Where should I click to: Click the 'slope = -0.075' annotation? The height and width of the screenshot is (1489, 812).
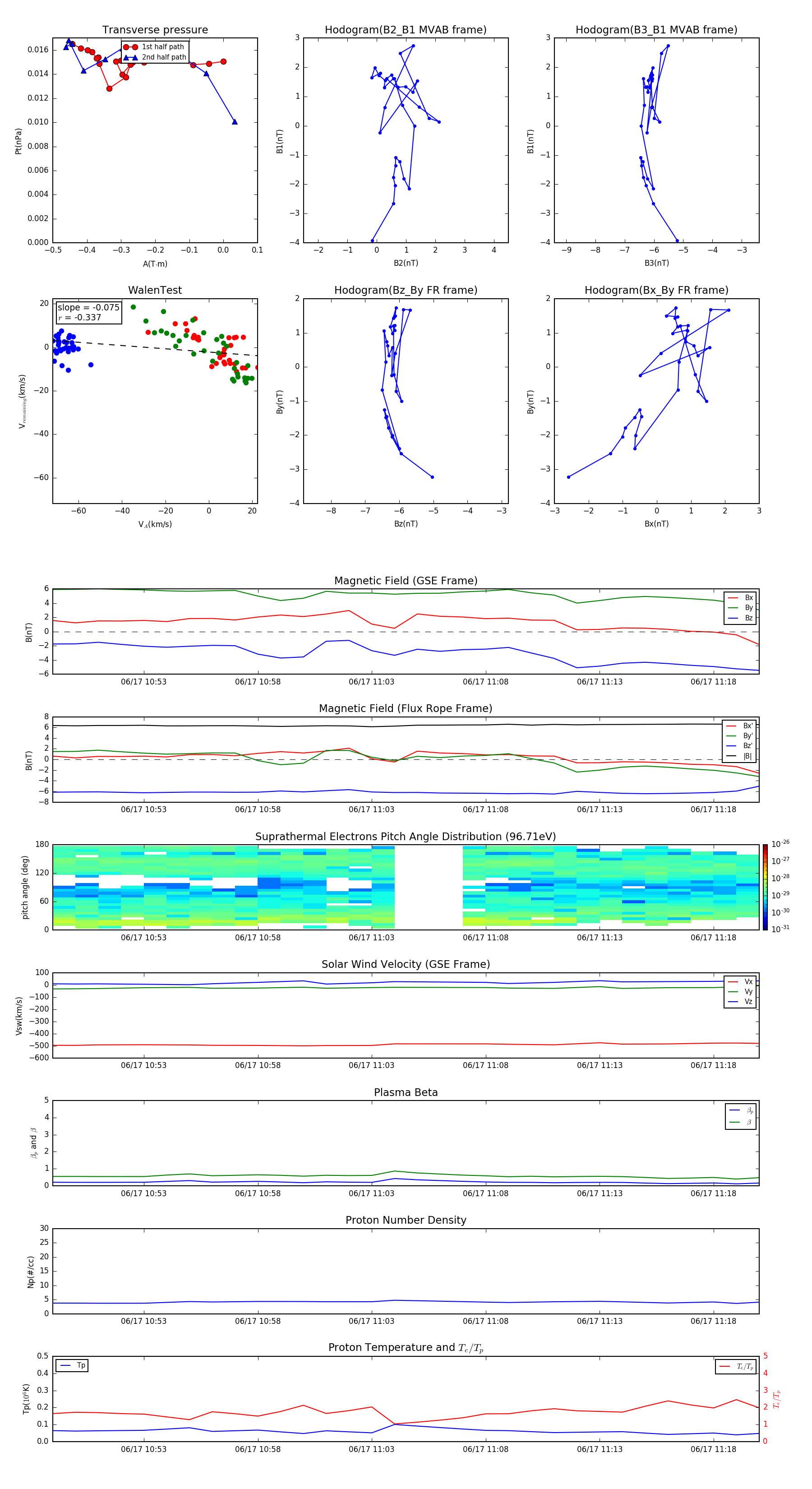coord(88,308)
